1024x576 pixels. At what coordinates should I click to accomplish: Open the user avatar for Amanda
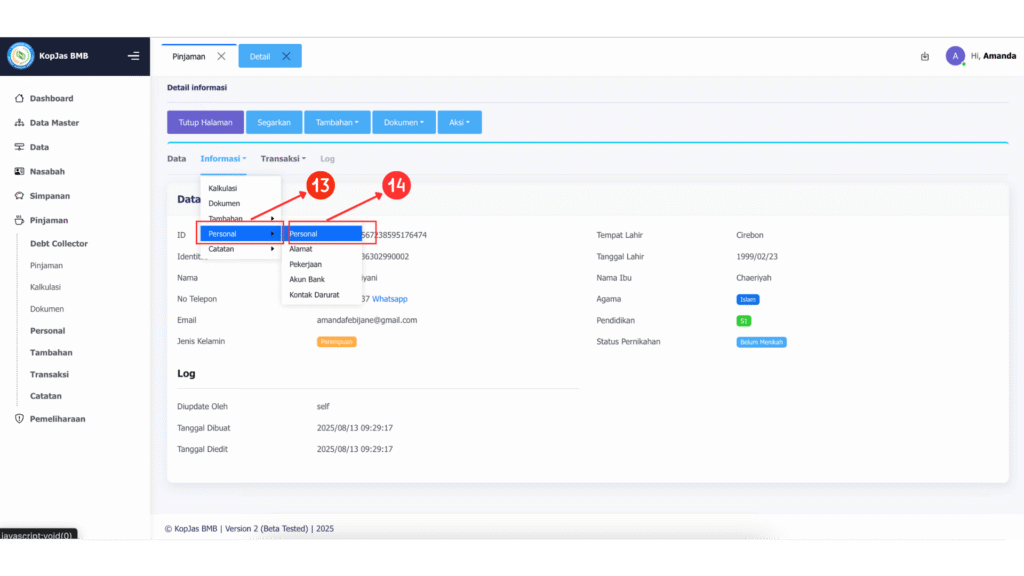(954, 56)
